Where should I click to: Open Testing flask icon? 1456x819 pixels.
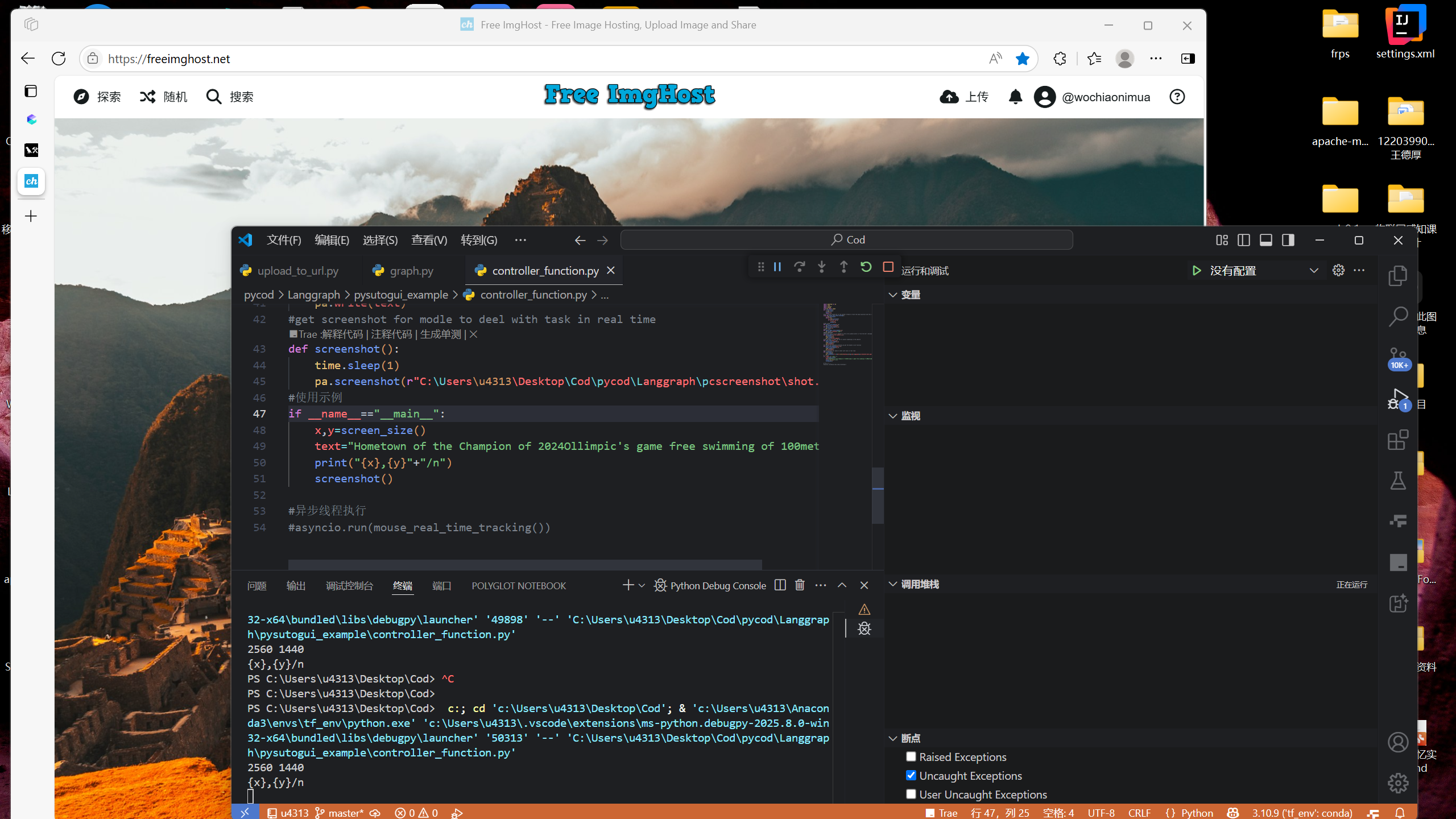tap(1397, 481)
